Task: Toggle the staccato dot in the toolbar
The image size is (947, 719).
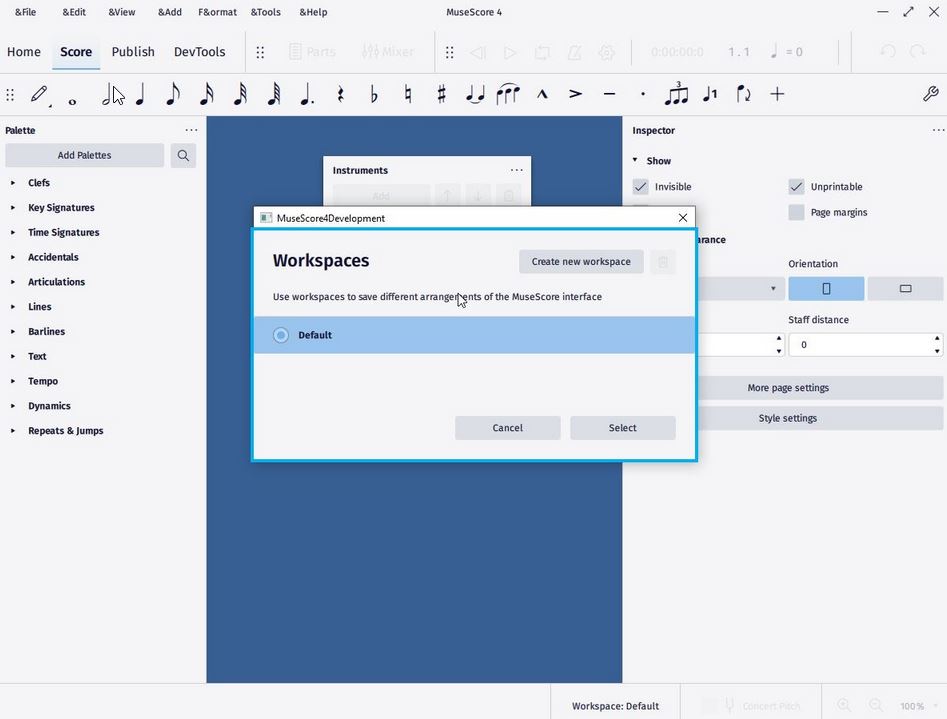Action: 643,94
